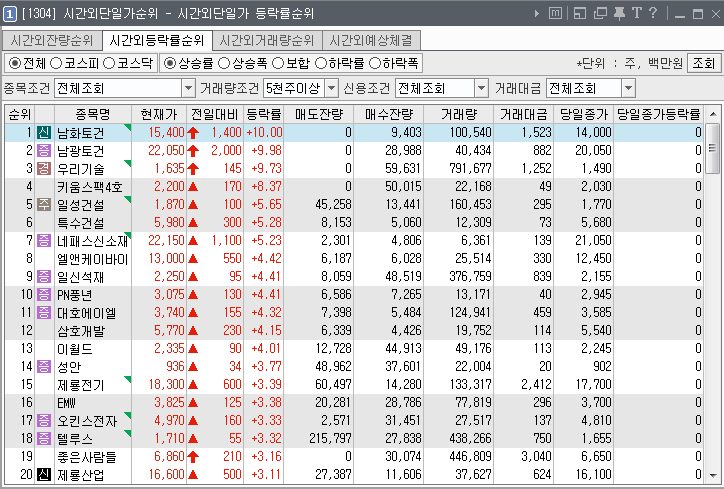Image resolution: width=724 pixels, height=489 pixels.
Task: Select the 코스피 radio button
Action: 56,63
